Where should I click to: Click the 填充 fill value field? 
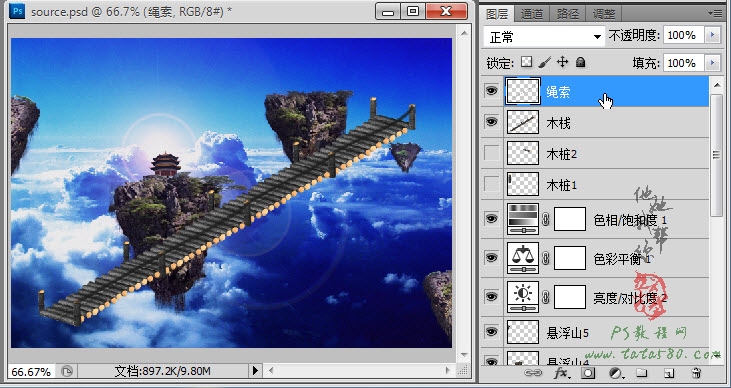point(684,62)
